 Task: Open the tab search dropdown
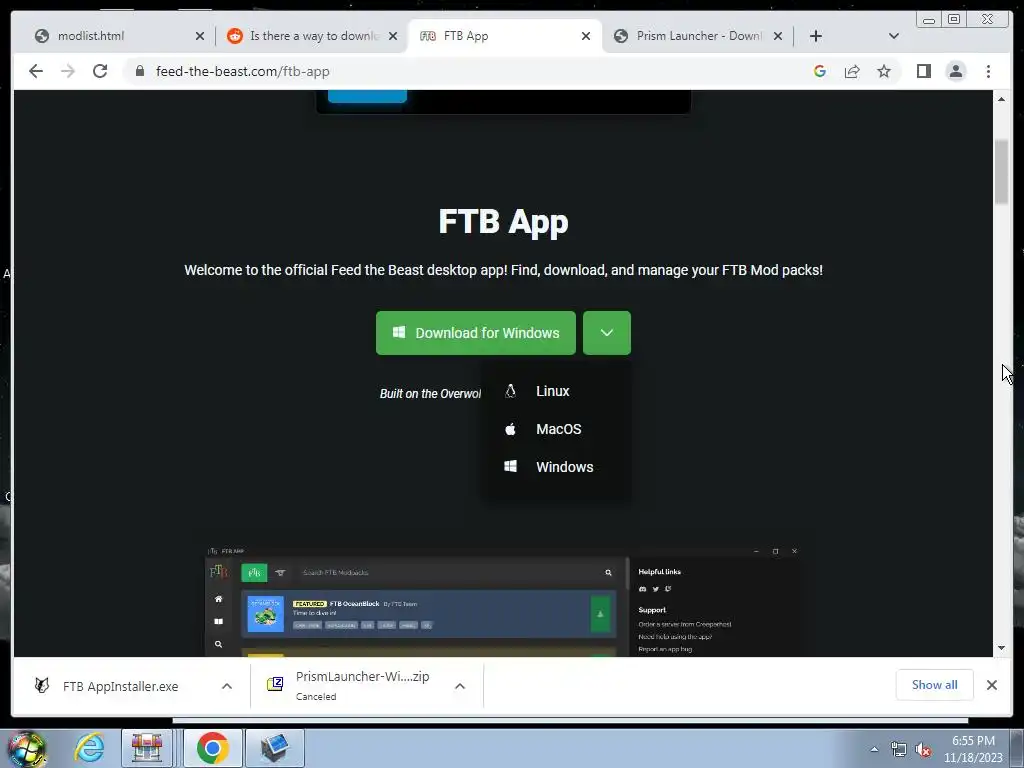point(894,36)
